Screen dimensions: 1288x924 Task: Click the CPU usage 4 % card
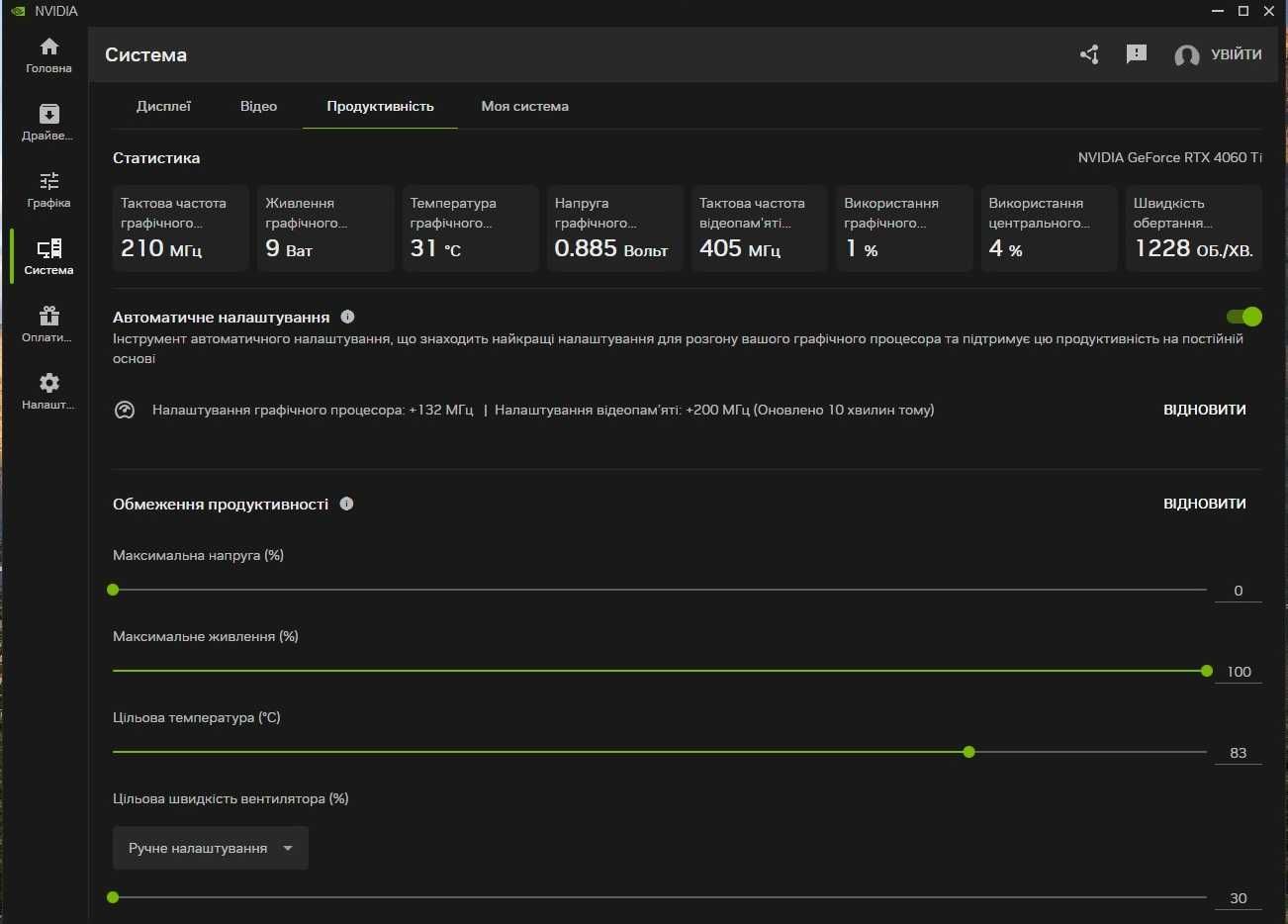point(1050,229)
